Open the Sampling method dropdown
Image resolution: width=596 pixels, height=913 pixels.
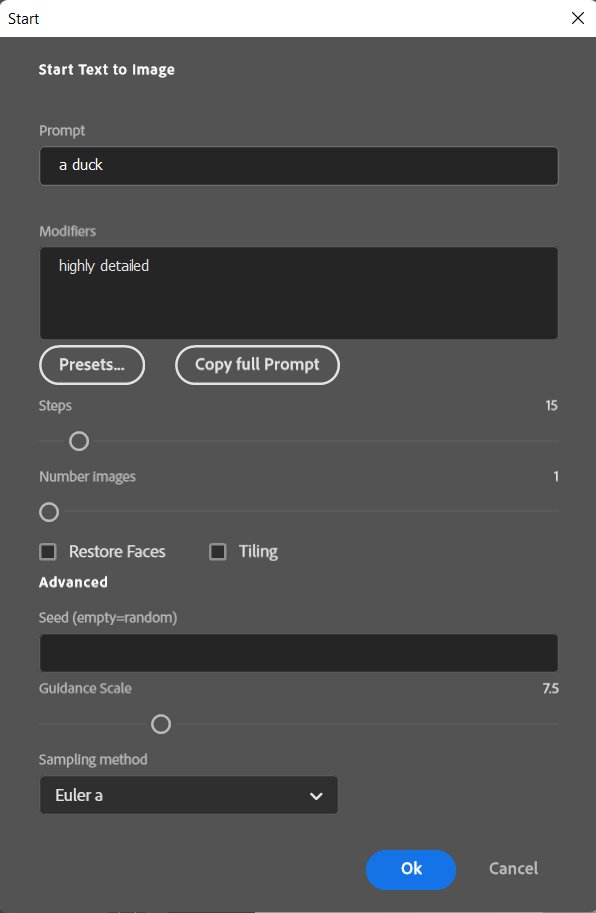[x=189, y=795]
